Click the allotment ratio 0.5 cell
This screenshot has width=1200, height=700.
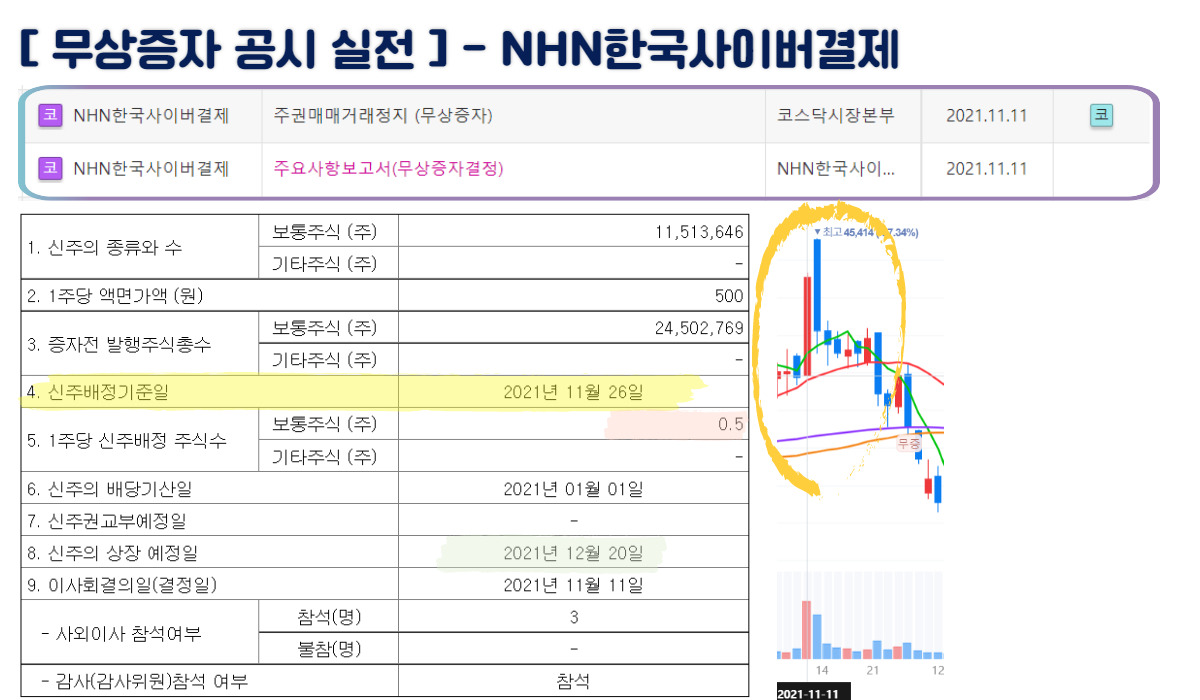(731, 424)
